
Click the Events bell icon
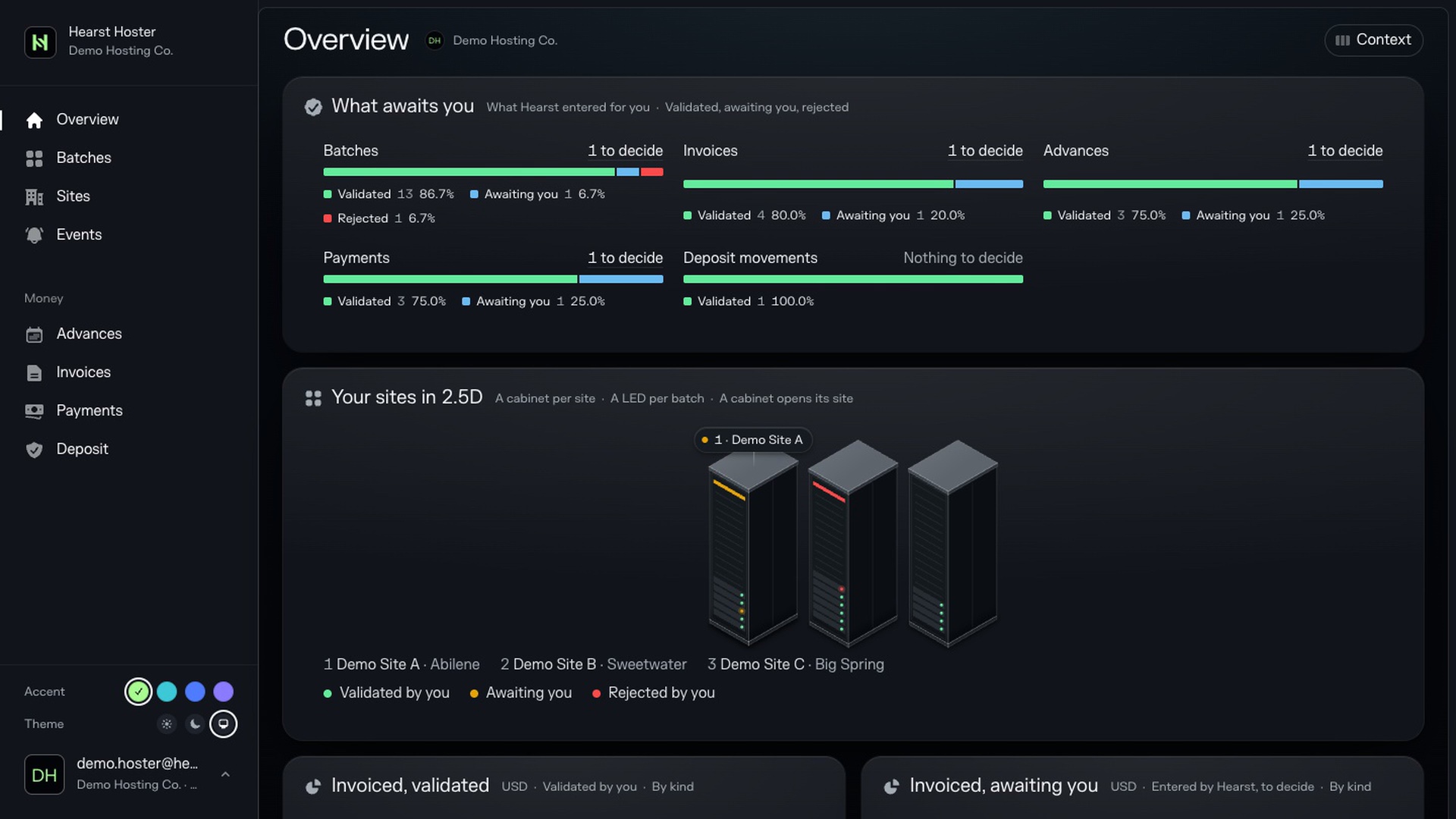[34, 235]
